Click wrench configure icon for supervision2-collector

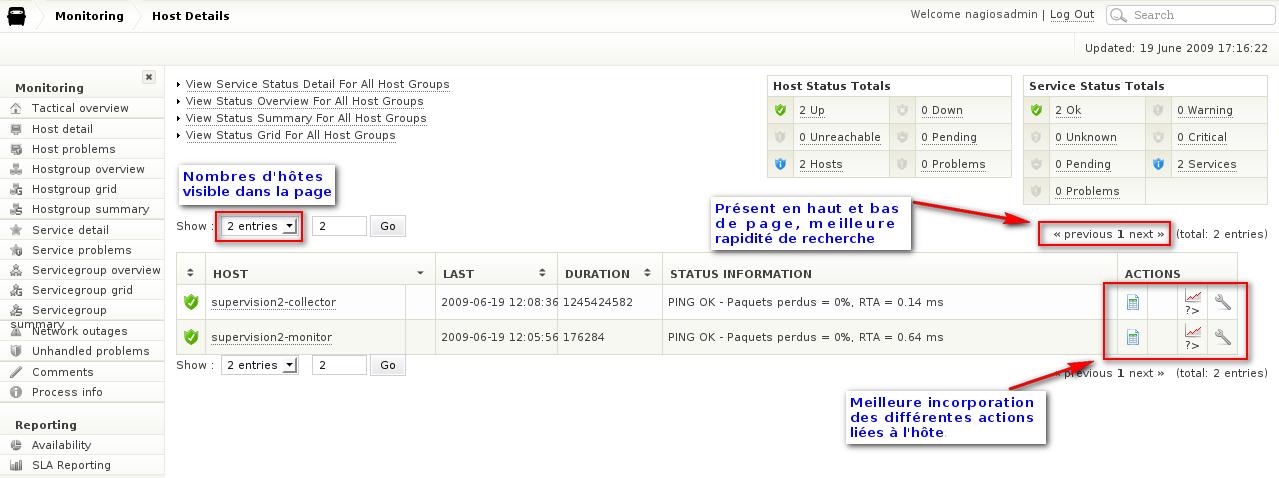pyautogui.click(x=1222, y=302)
